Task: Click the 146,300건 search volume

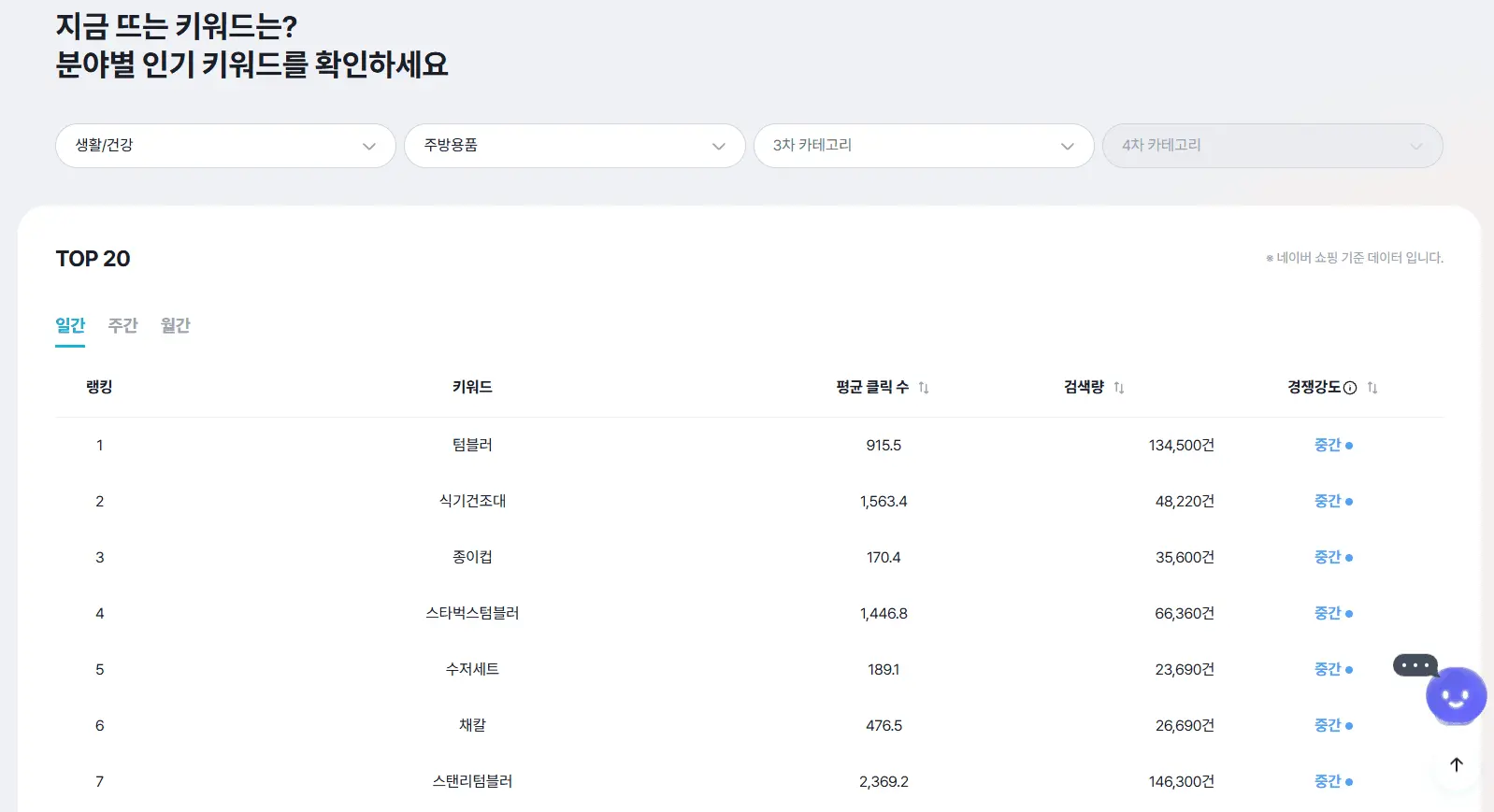Action: (x=1181, y=781)
